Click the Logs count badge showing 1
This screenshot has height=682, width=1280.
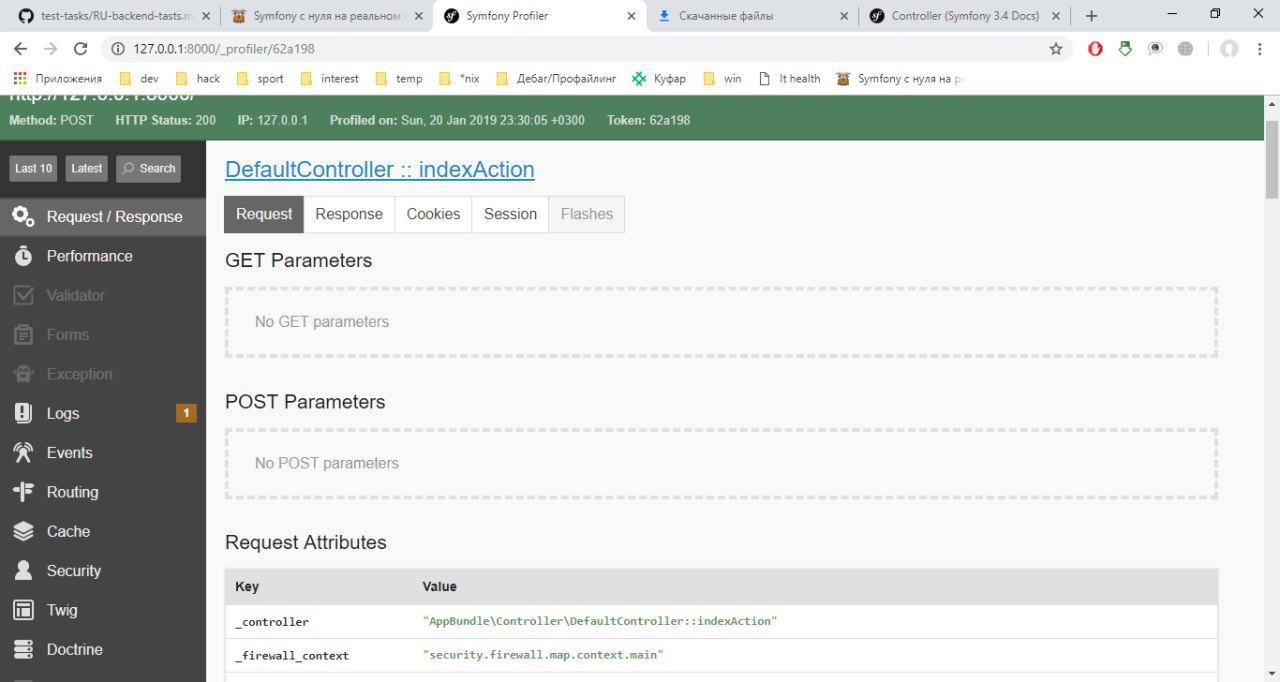(186, 413)
